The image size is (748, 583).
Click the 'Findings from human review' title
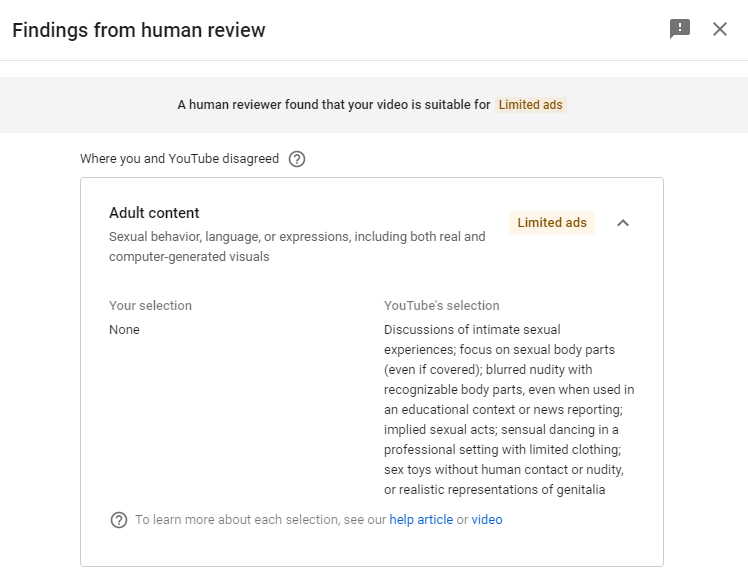[x=139, y=30]
